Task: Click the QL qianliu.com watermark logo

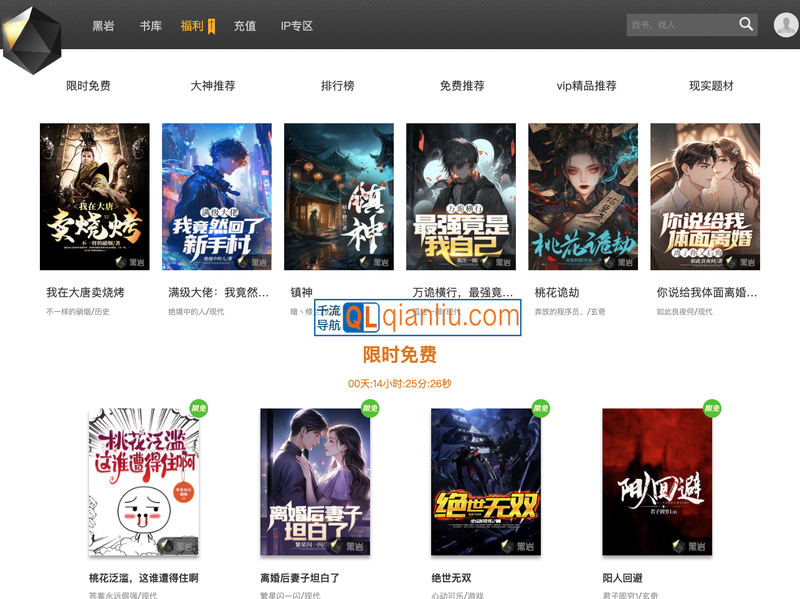Action: pos(418,317)
